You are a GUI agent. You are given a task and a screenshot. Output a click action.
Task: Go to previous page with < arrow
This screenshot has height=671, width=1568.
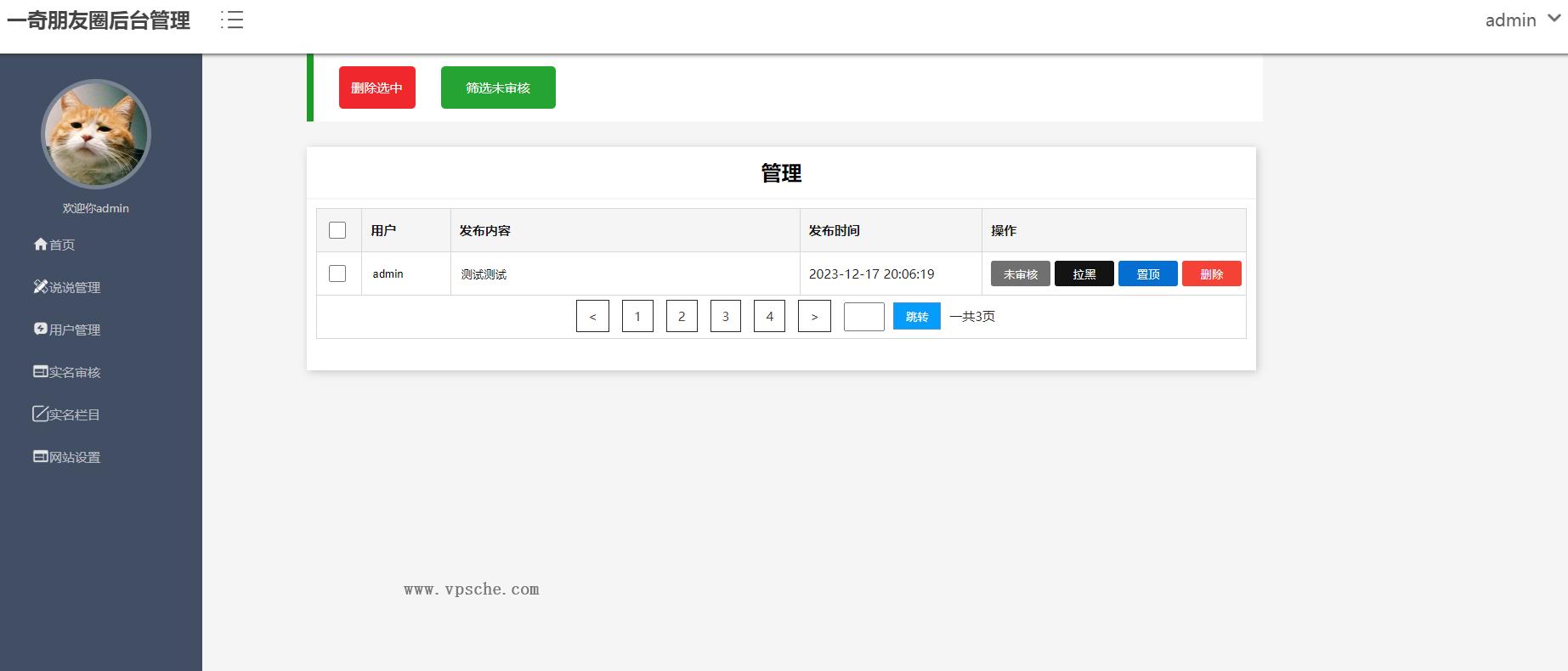click(x=592, y=317)
